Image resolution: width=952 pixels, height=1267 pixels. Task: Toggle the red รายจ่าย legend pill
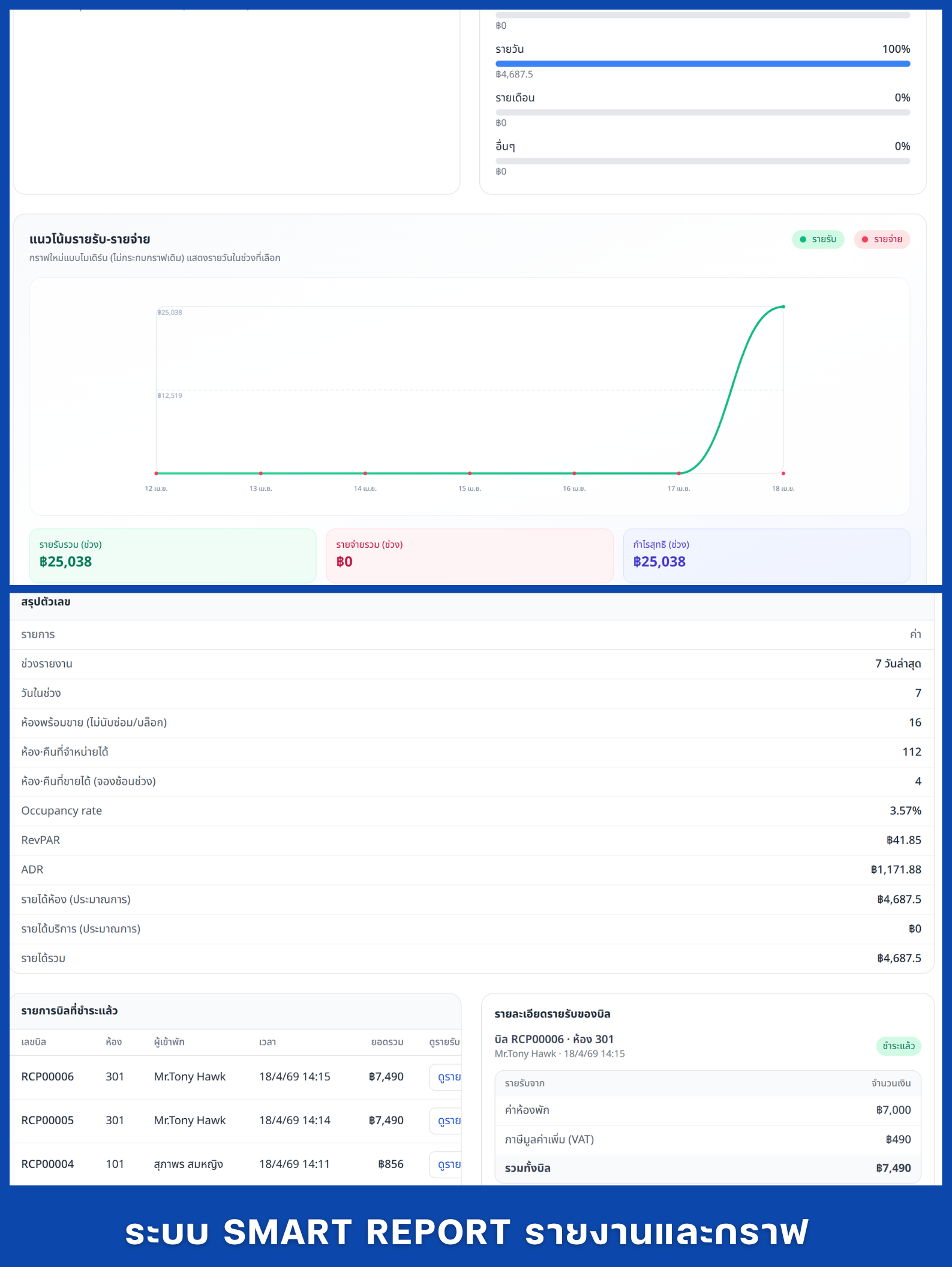click(881, 239)
